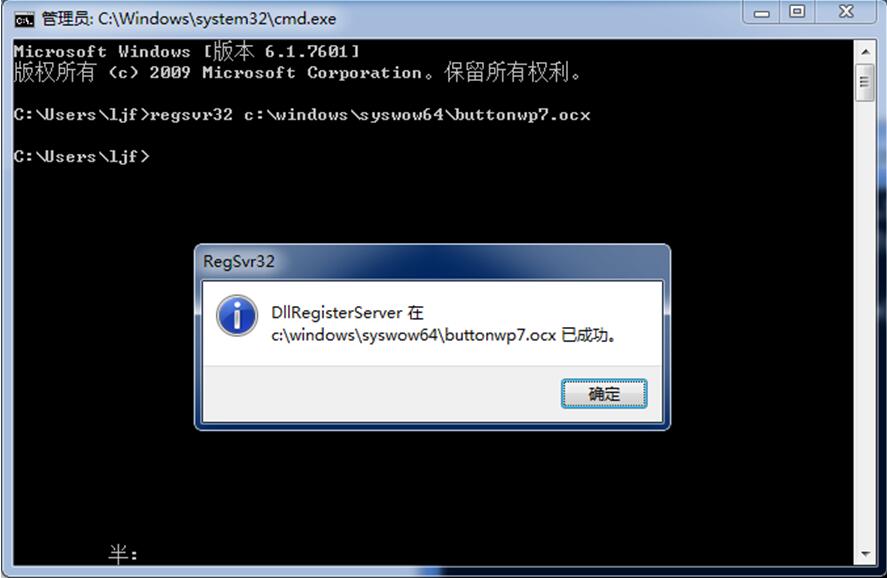Click the 半: IME indicator at console bottom

123,554
